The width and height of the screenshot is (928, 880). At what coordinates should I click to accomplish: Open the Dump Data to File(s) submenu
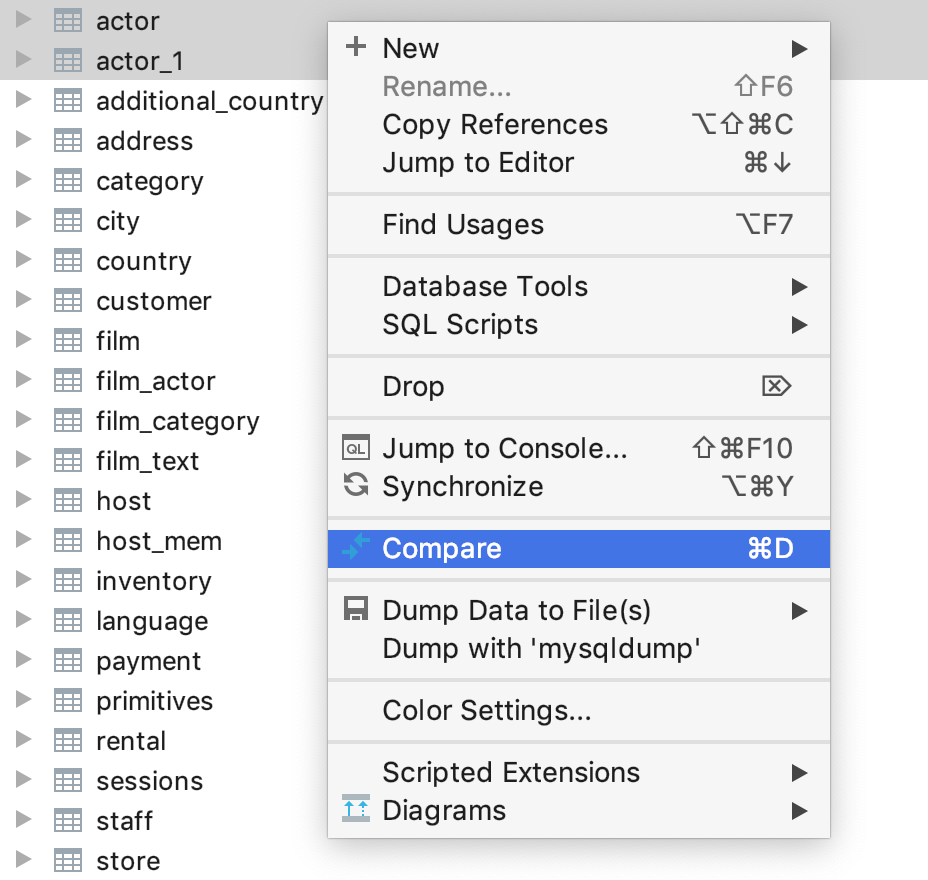579,611
